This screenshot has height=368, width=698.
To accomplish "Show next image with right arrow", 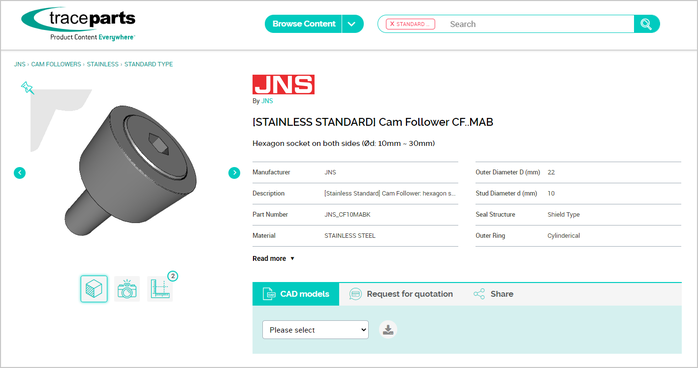I will click(x=234, y=173).
